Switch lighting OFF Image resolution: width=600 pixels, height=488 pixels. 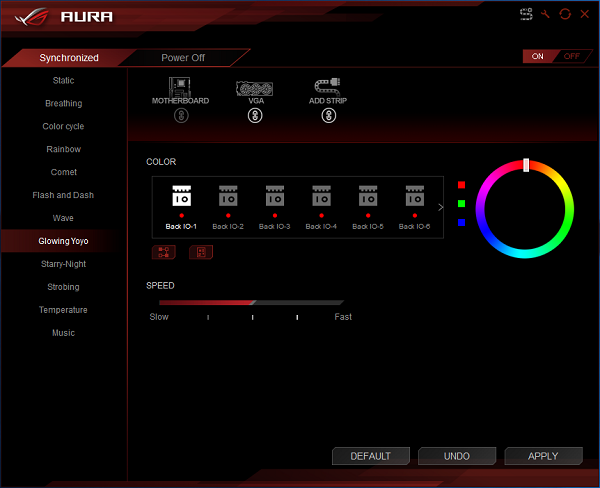pyautogui.click(x=572, y=56)
